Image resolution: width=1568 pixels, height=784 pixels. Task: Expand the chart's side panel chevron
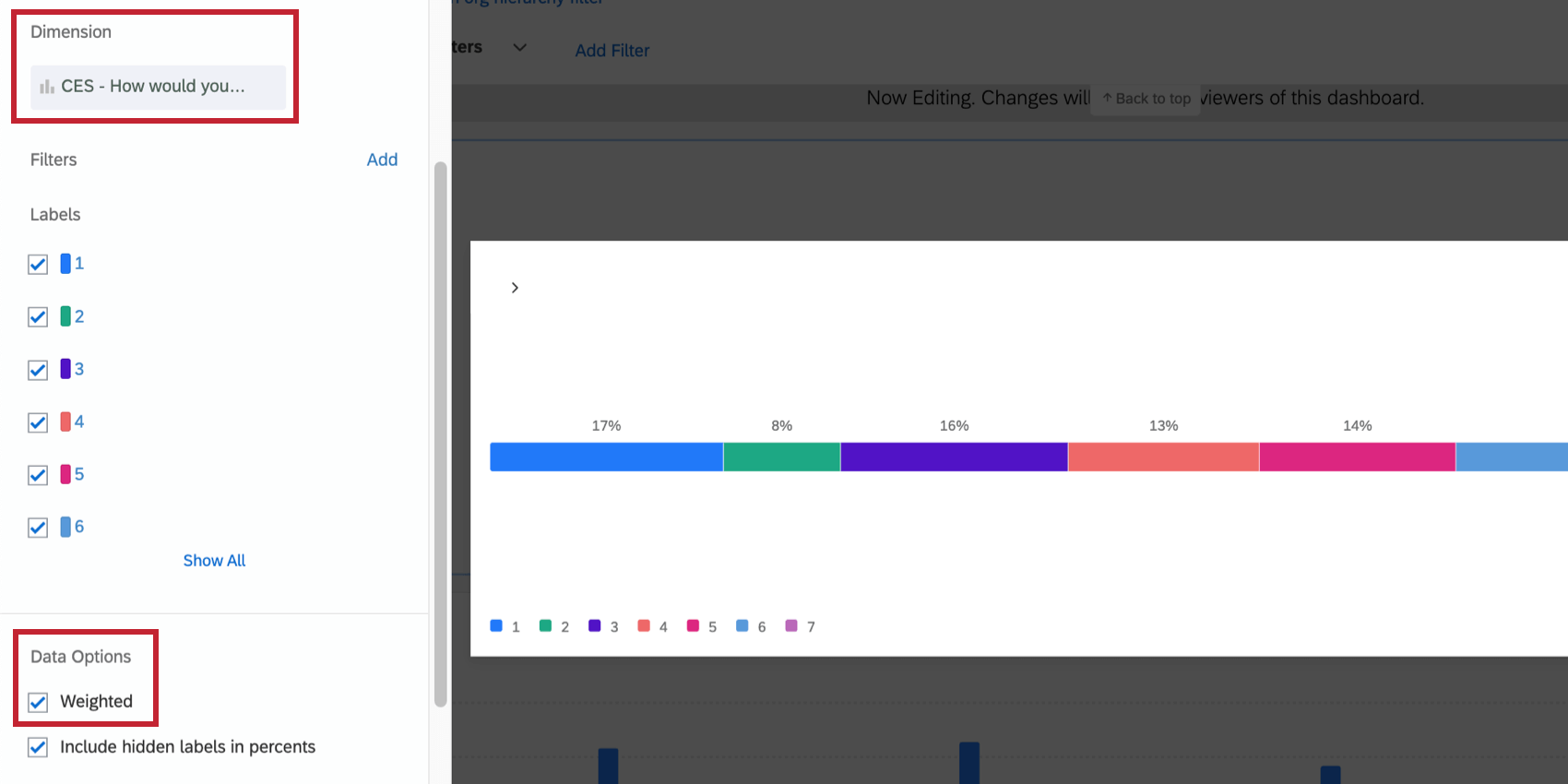515,287
